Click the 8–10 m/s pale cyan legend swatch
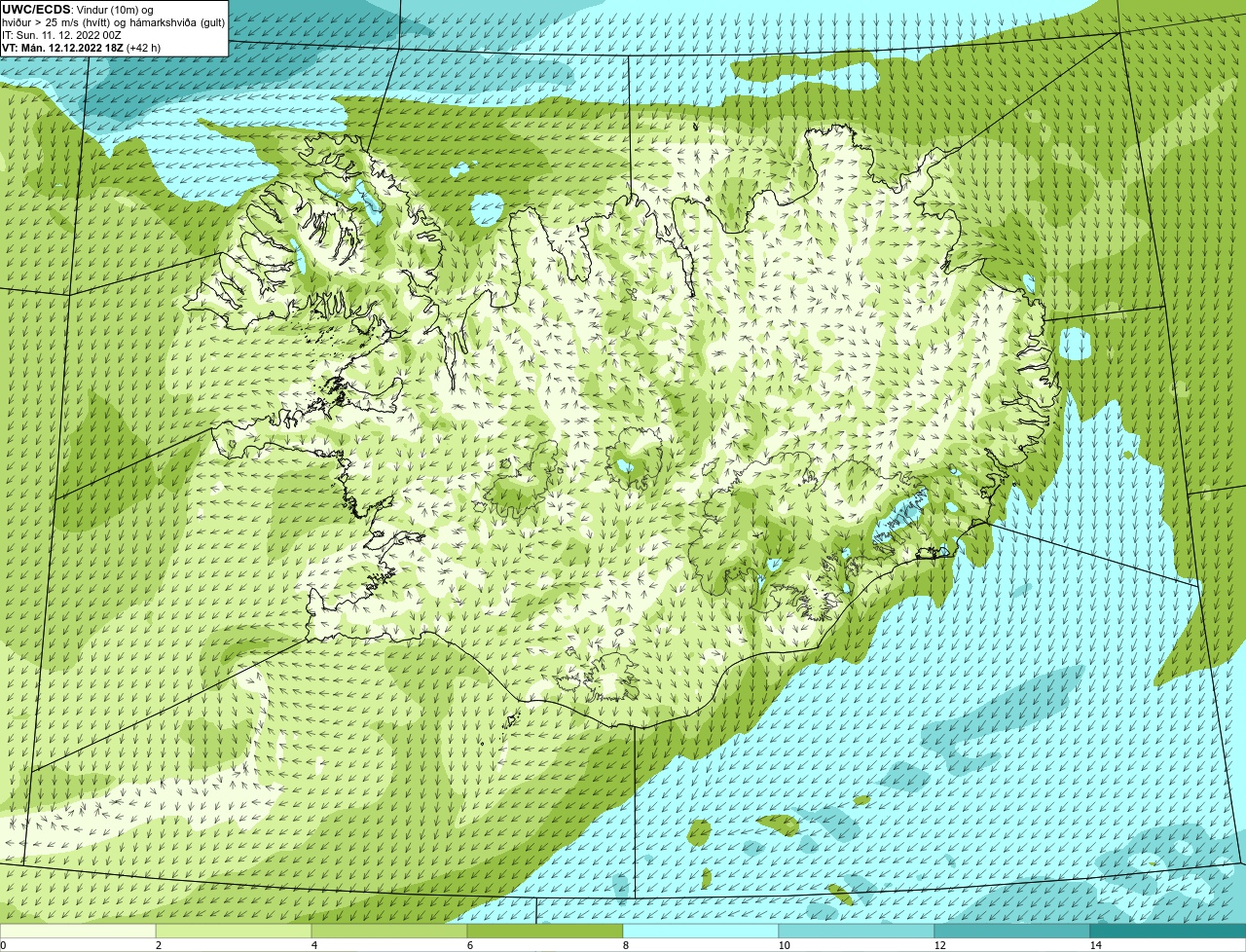 (701, 931)
